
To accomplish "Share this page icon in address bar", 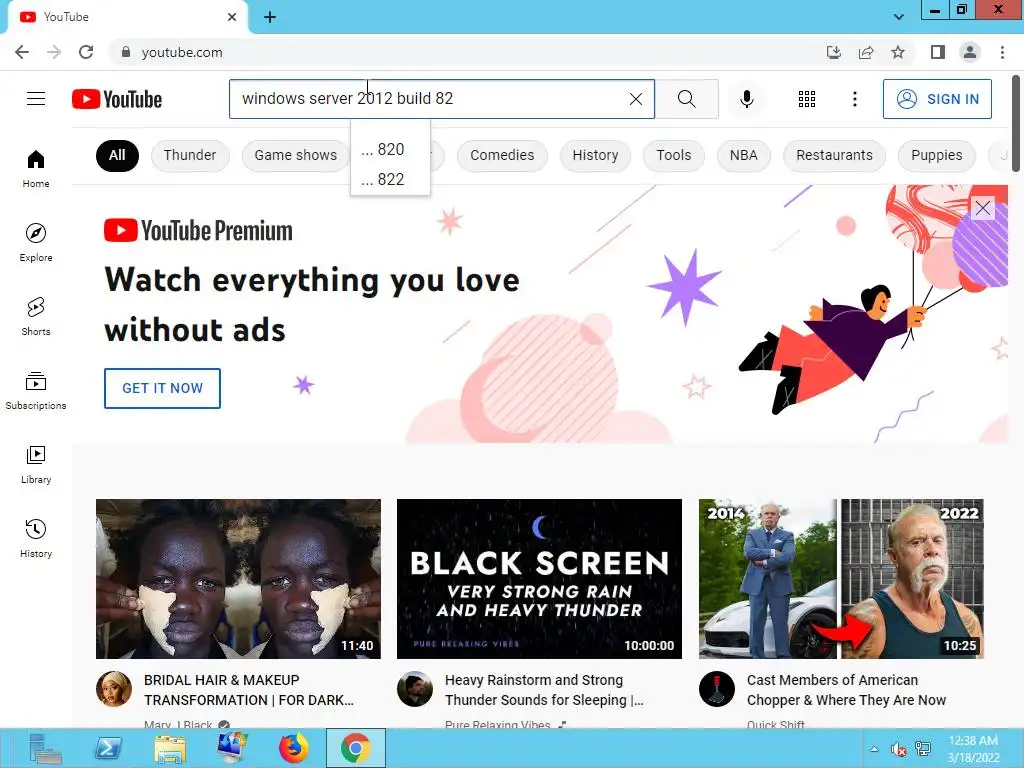I will [x=866, y=52].
